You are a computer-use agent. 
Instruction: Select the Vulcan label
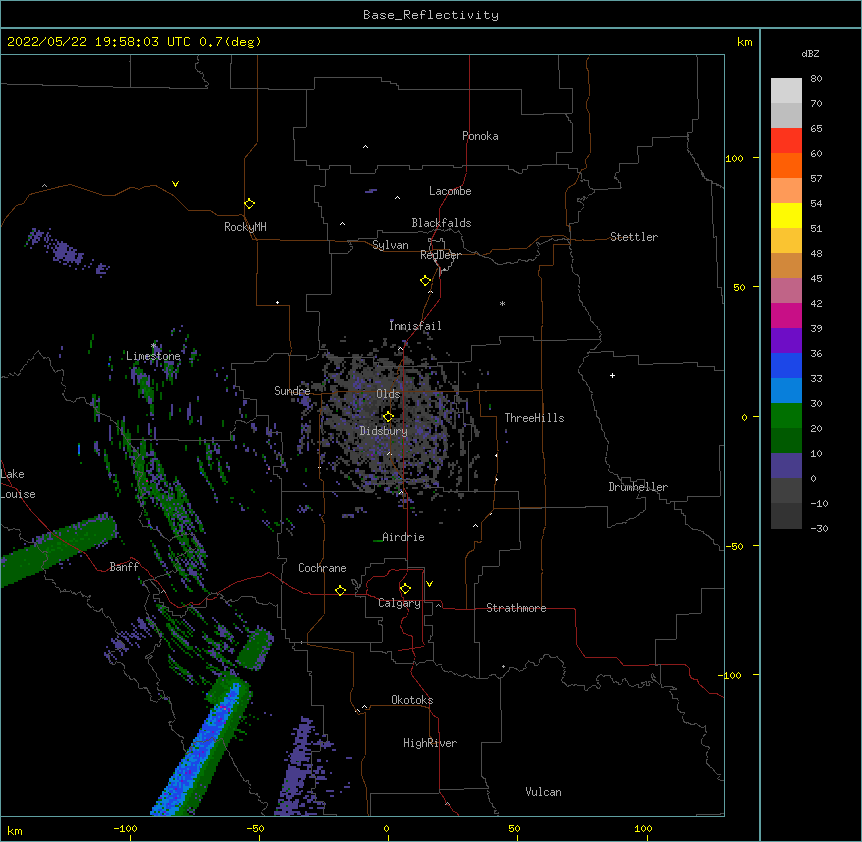[x=543, y=792]
